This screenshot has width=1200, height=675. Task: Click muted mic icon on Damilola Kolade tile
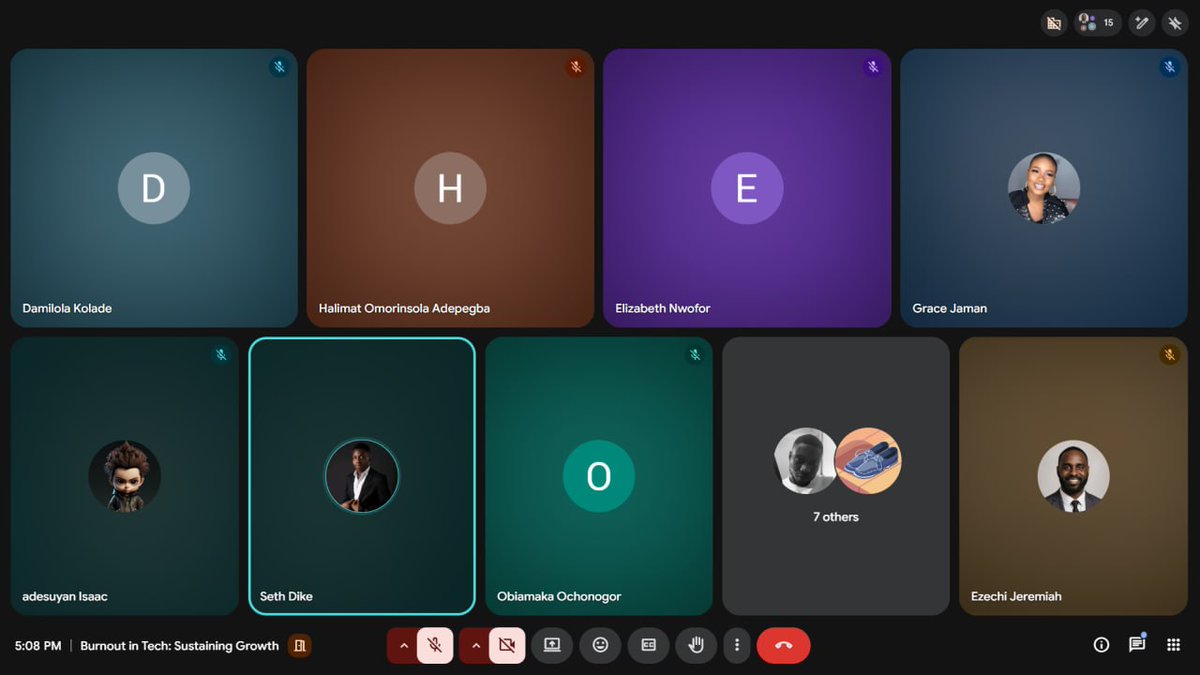click(x=279, y=68)
